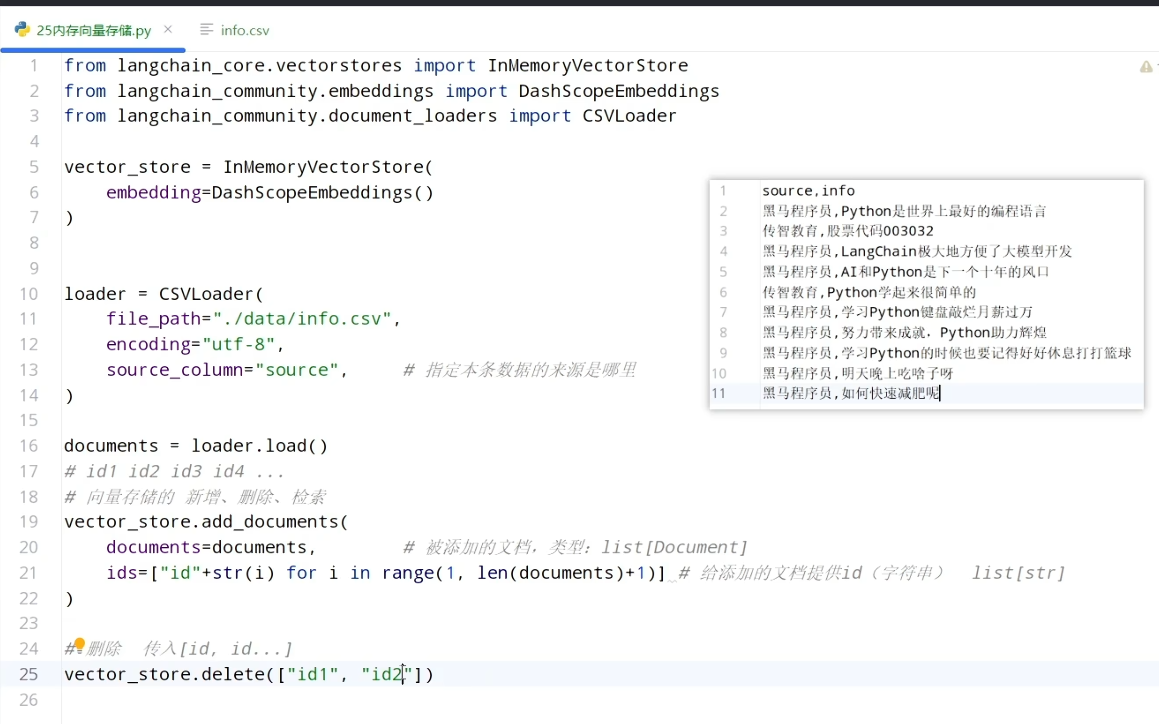
Task: Click DashScopeEmbeddings() on line 6
Action: (x=322, y=193)
